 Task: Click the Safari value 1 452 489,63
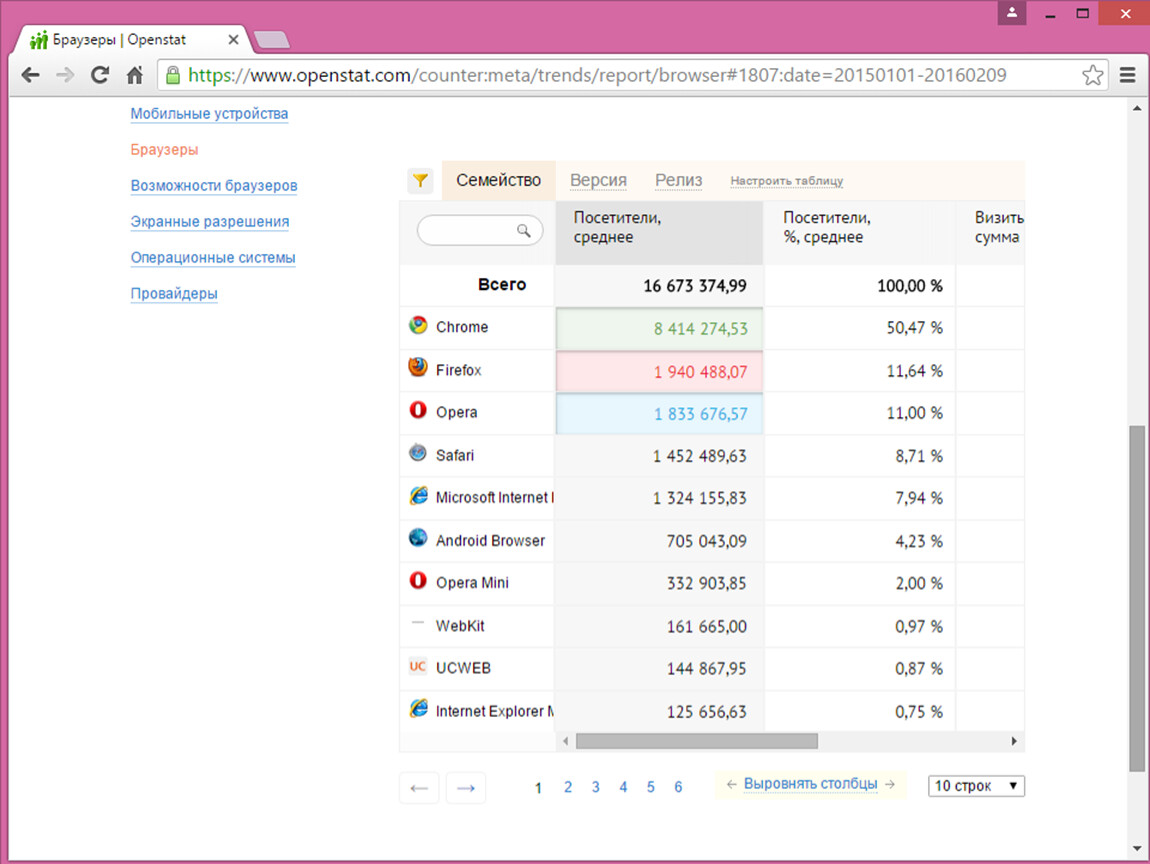700,456
